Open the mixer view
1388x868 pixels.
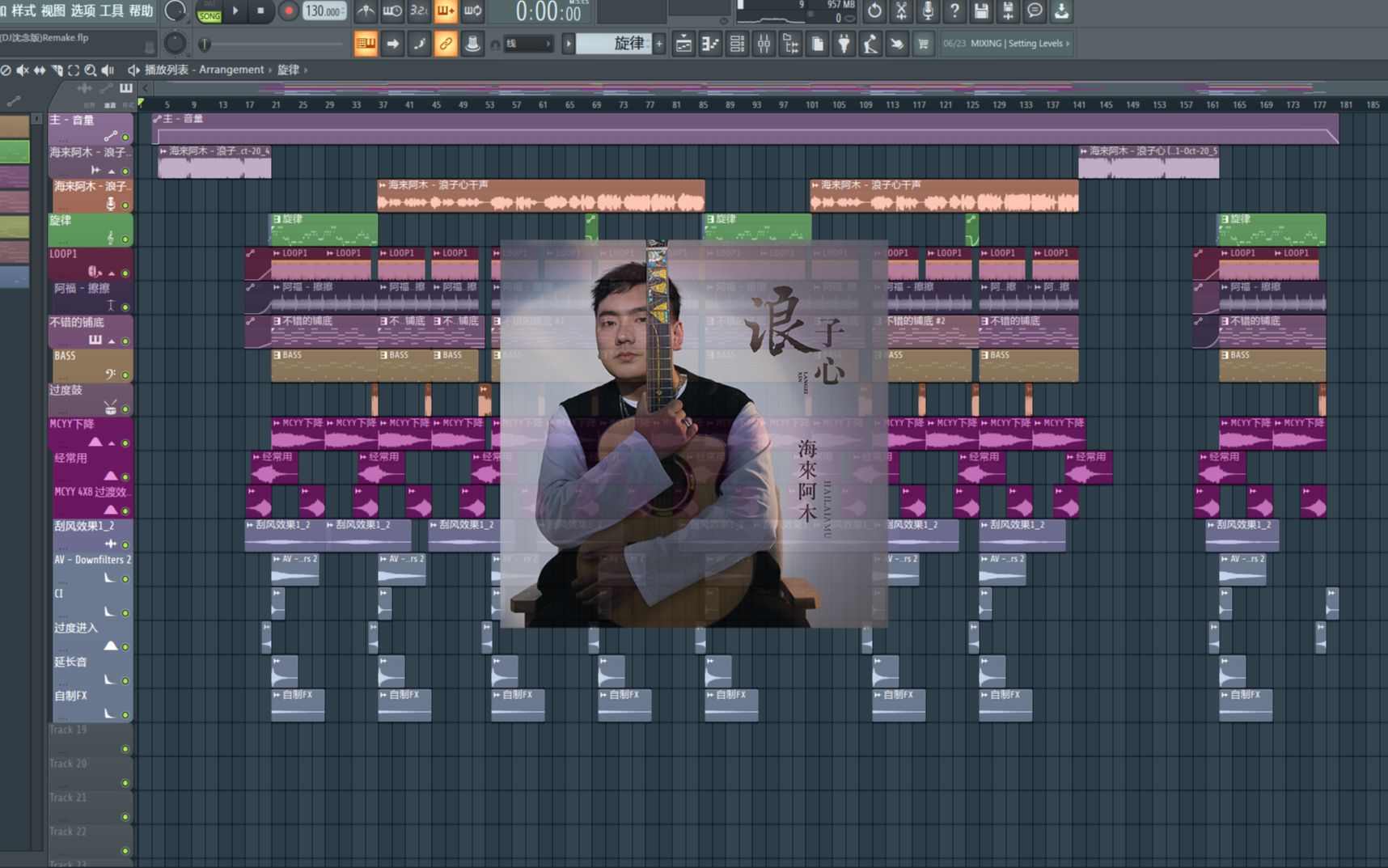764,44
